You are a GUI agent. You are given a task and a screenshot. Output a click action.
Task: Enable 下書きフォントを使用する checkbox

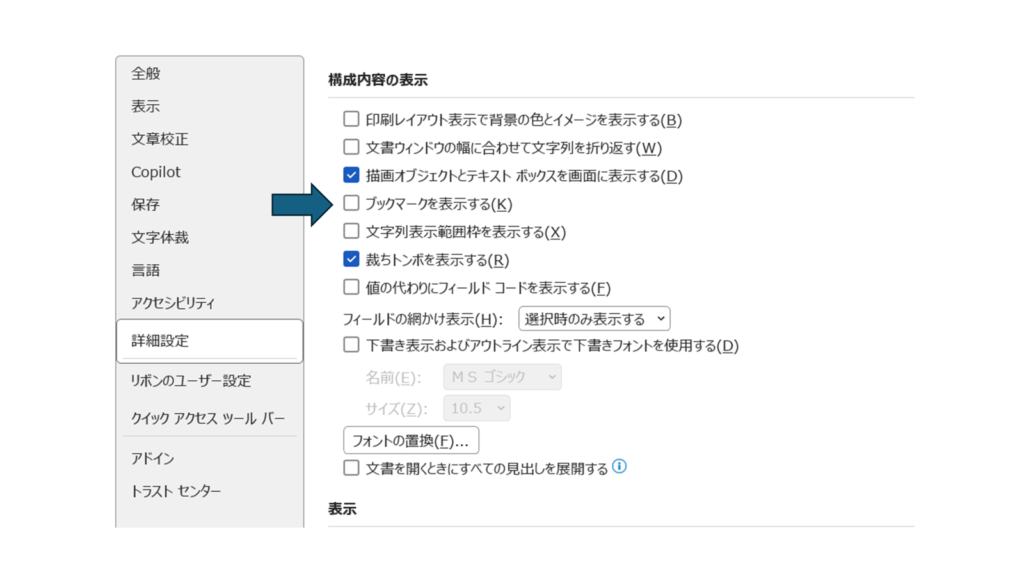click(x=351, y=346)
